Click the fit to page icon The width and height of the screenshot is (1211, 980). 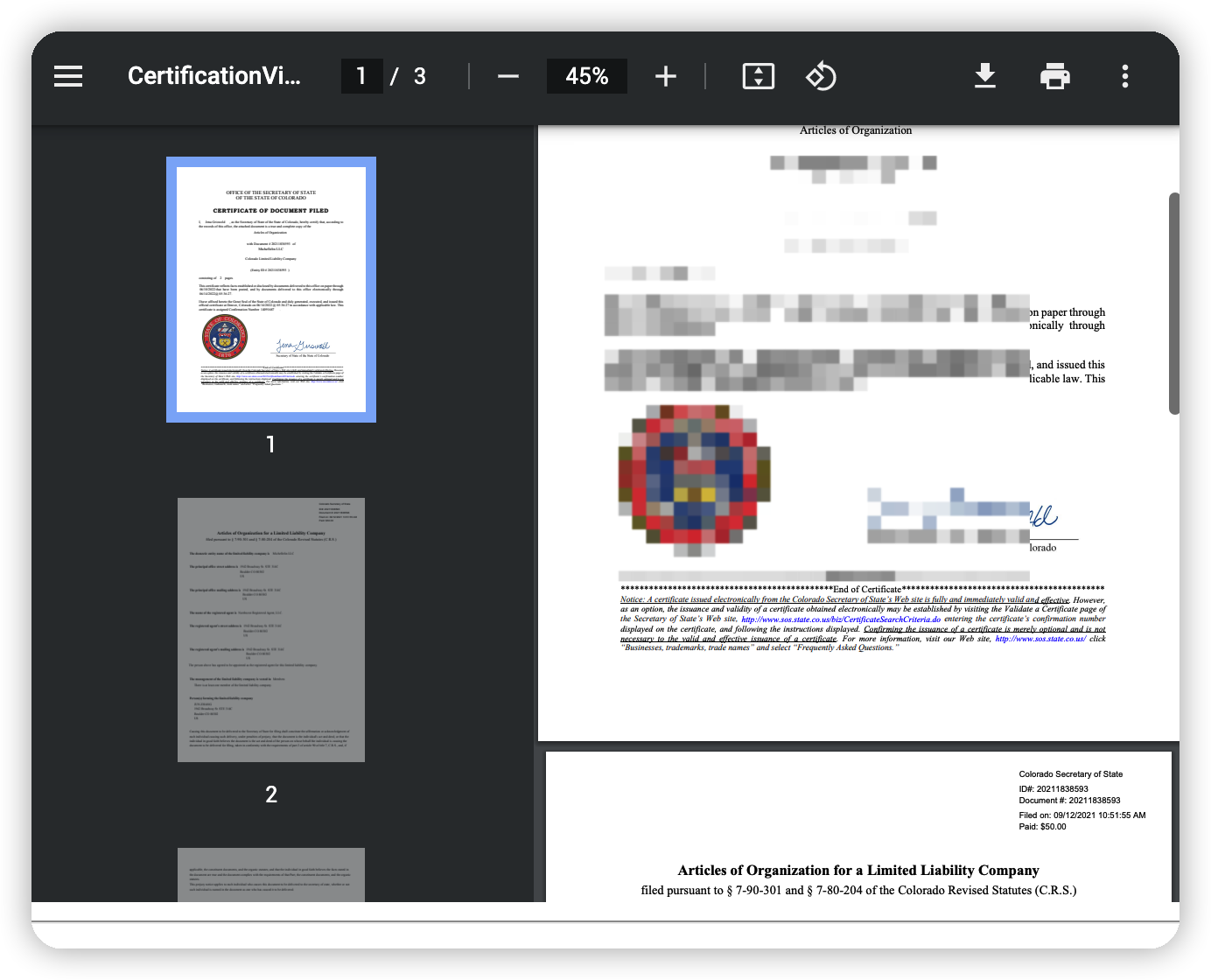pyautogui.click(x=758, y=76)
